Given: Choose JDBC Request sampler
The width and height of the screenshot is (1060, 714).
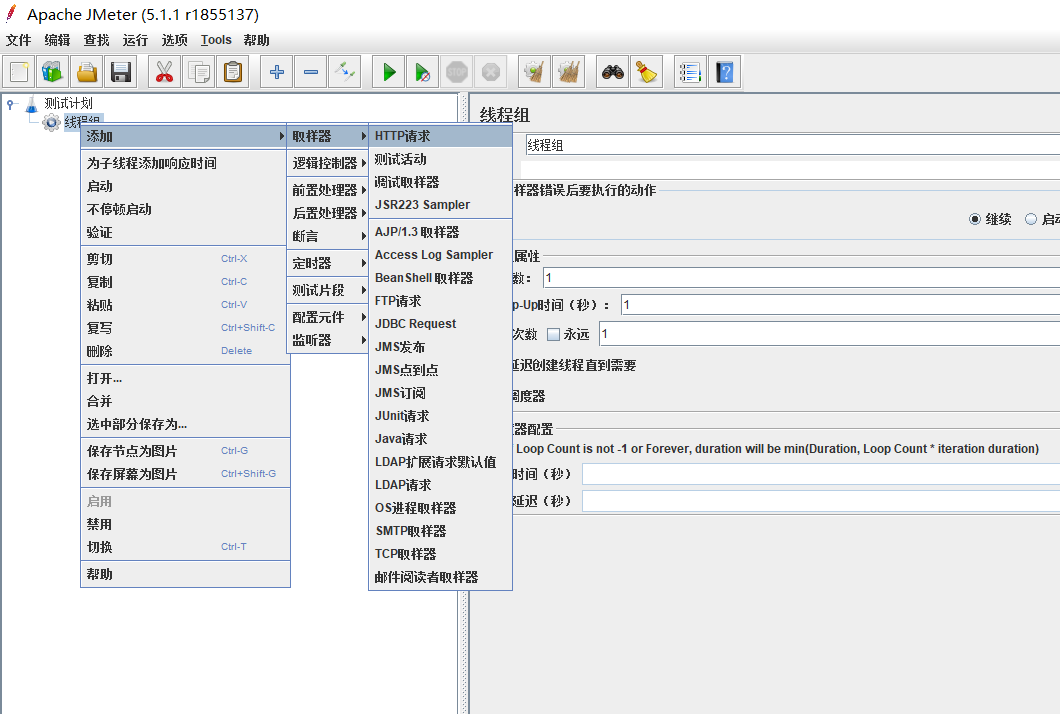Looking at the screenshot, I should click(440, 324).
